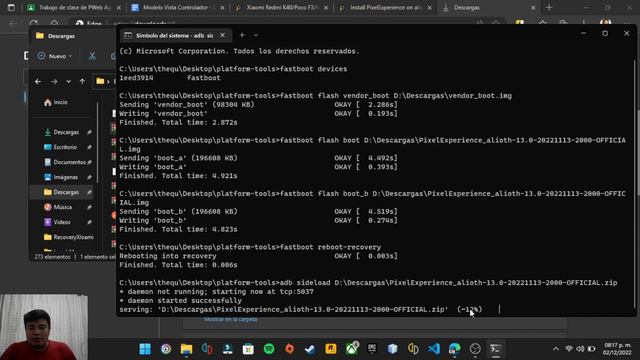Switch to 'Trabajo de clase de PWeb' browser tab
Screen dimensions: 640x360
tap(73, 8)
